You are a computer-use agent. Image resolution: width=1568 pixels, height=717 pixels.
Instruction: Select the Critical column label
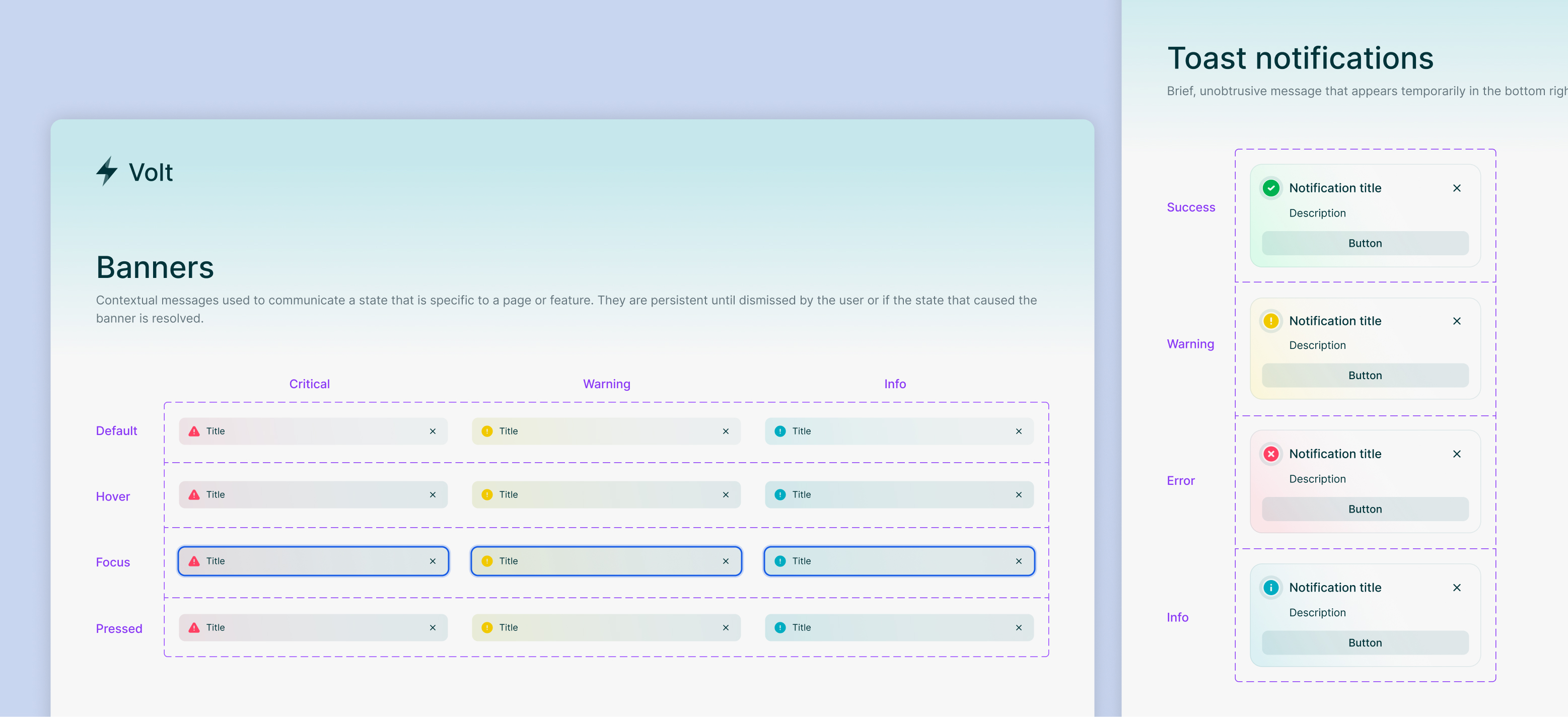[309, 384]
